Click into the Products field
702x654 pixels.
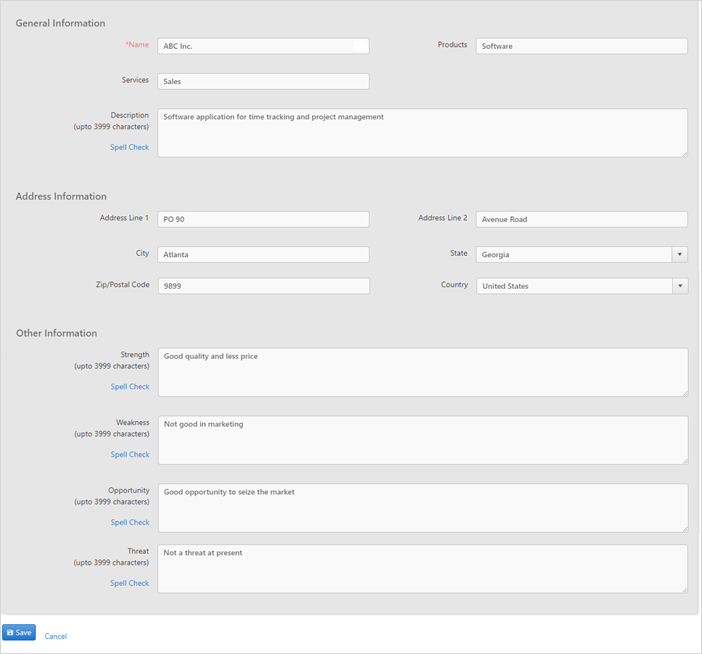click(582, 46)
